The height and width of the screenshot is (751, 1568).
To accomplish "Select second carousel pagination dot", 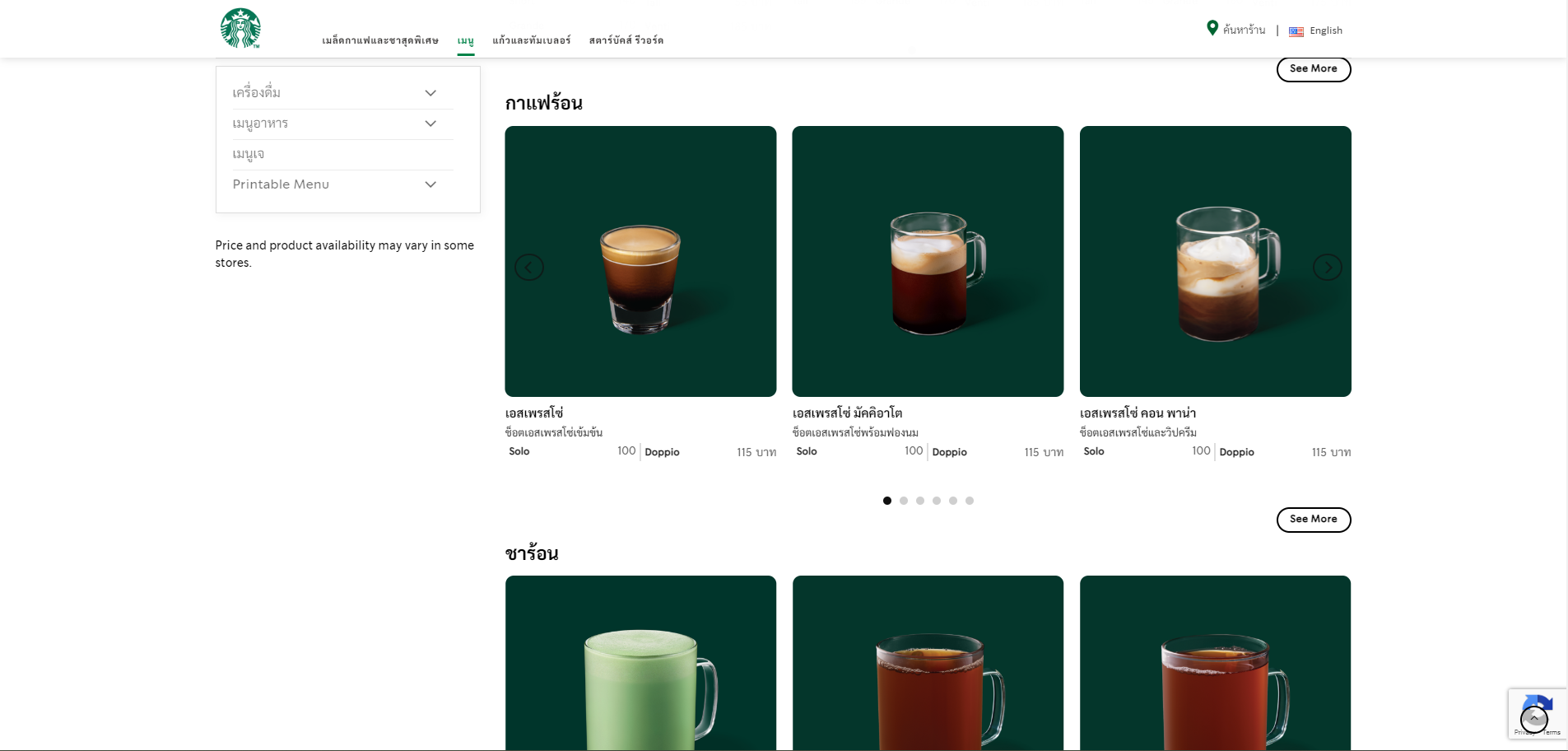I will [x=904, y=501].
